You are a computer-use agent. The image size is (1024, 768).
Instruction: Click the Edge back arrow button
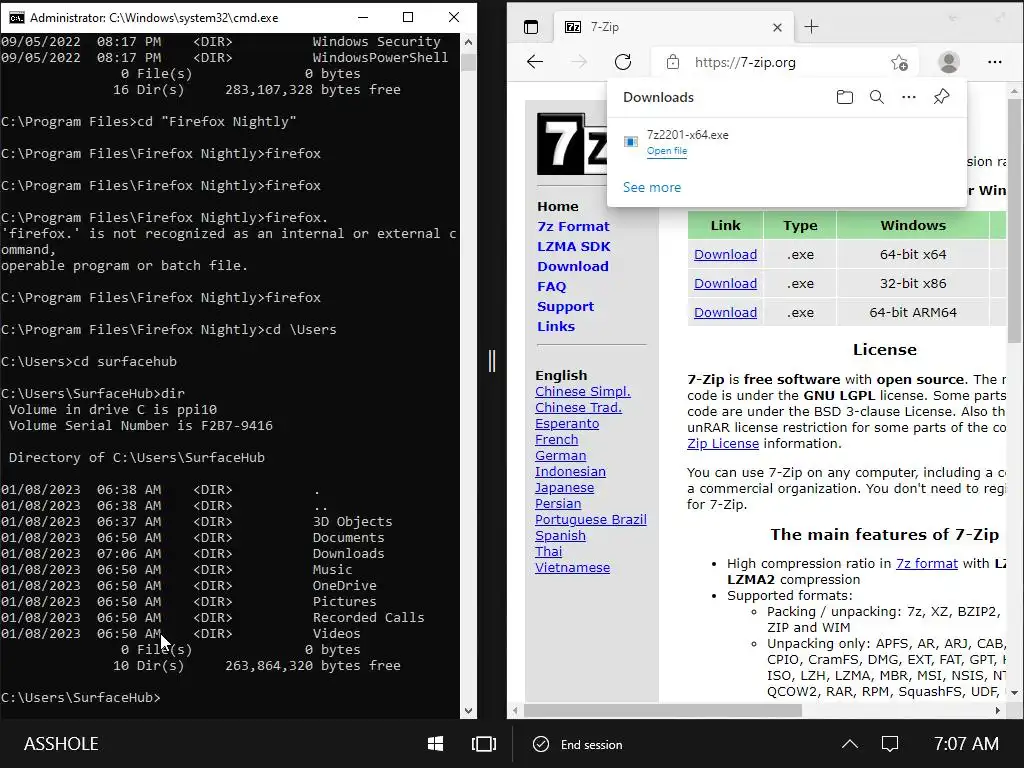coord(535,62)
